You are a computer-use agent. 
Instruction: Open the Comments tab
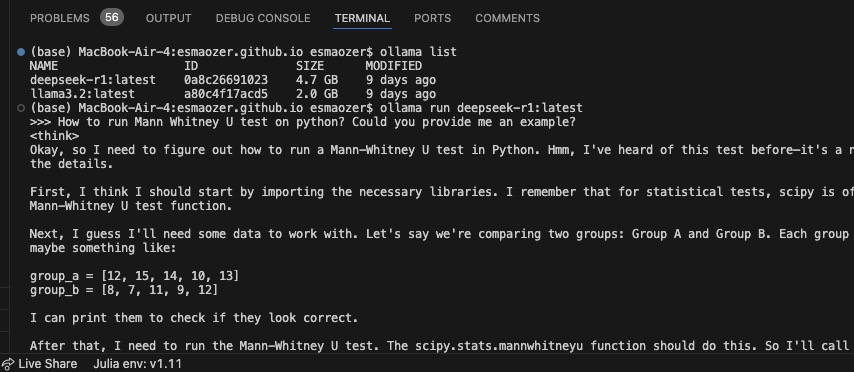pos(508,18)
